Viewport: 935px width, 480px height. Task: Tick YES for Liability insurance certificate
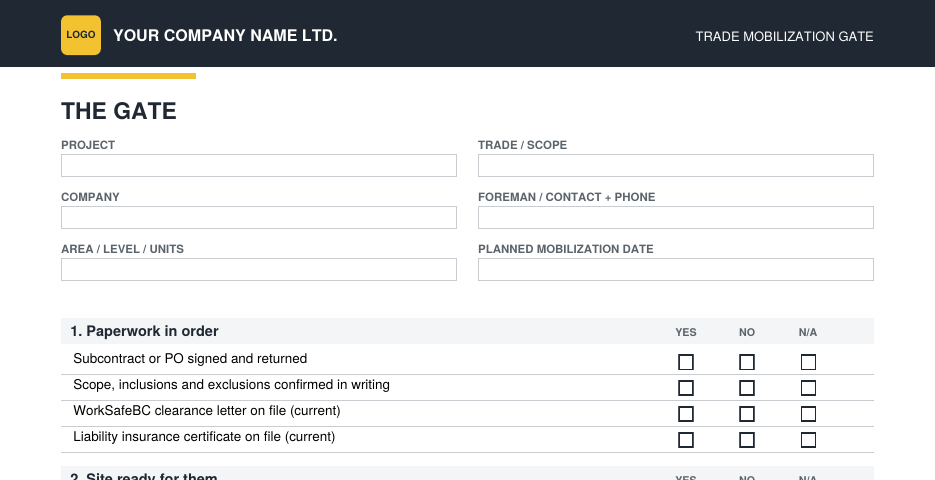pyautogui.click(x=686, y=440)
